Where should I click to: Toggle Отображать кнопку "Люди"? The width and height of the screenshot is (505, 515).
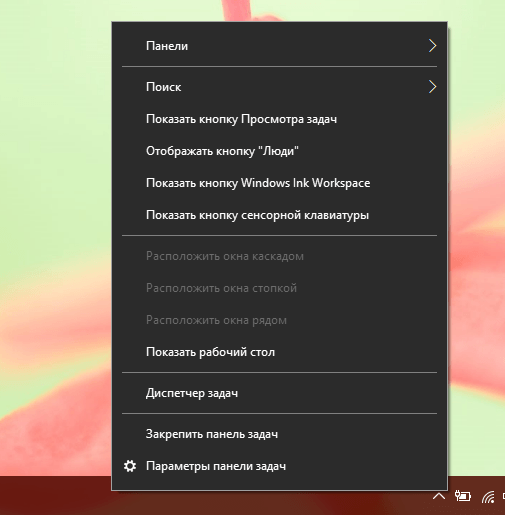point(279,151)
